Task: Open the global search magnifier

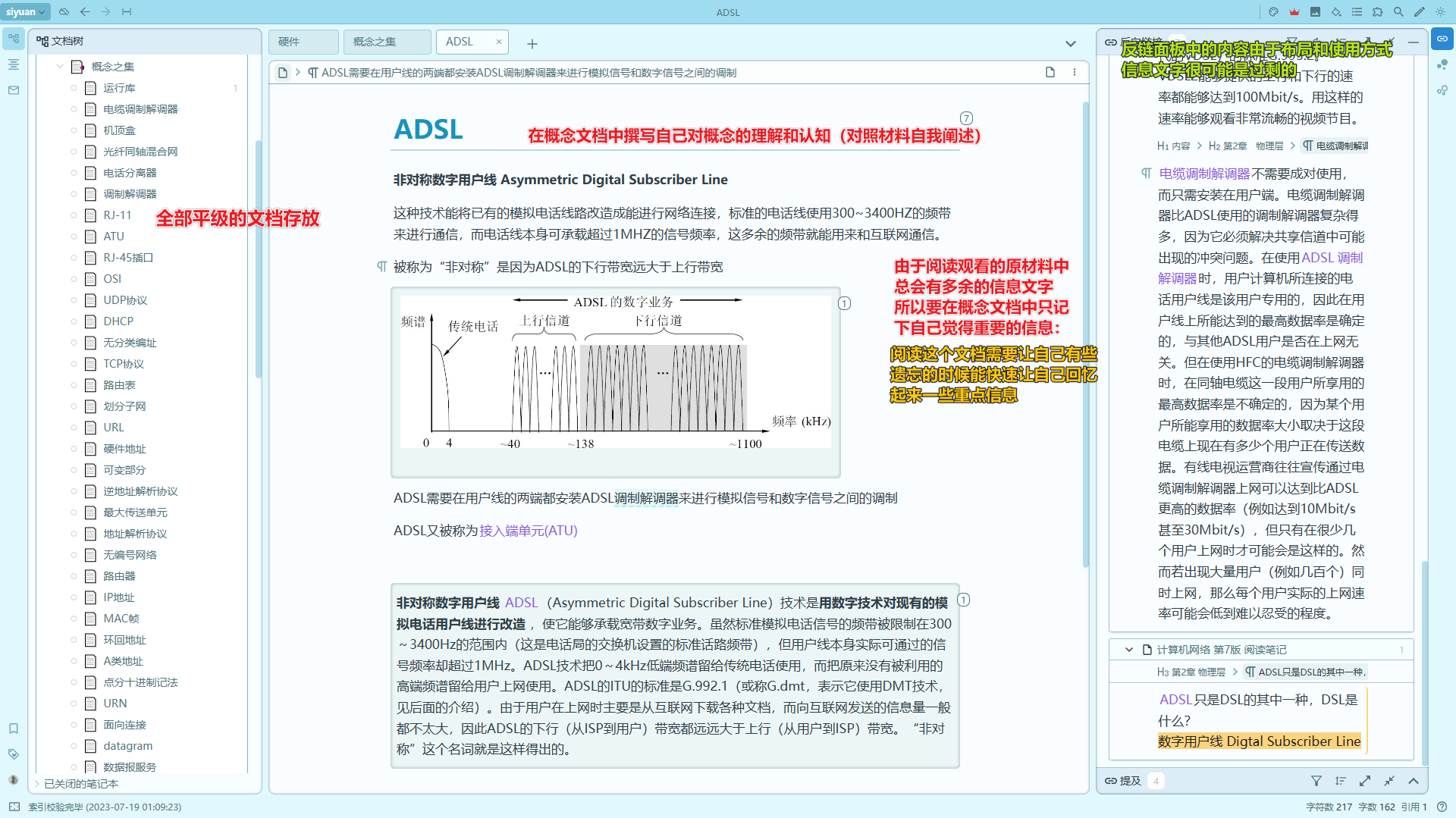Action: tap(1398, 12)
